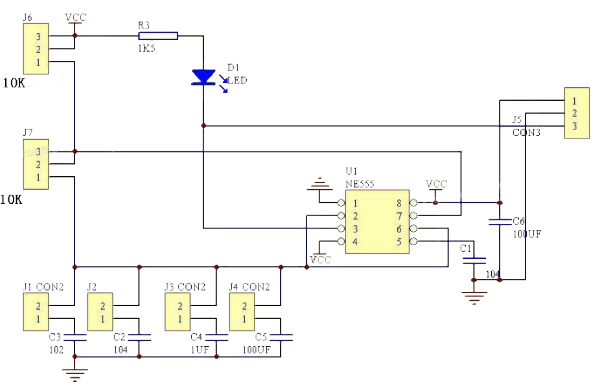Select the NE555 U1 chip body
This screenshot has height=387, width=600.
(377, 222)
